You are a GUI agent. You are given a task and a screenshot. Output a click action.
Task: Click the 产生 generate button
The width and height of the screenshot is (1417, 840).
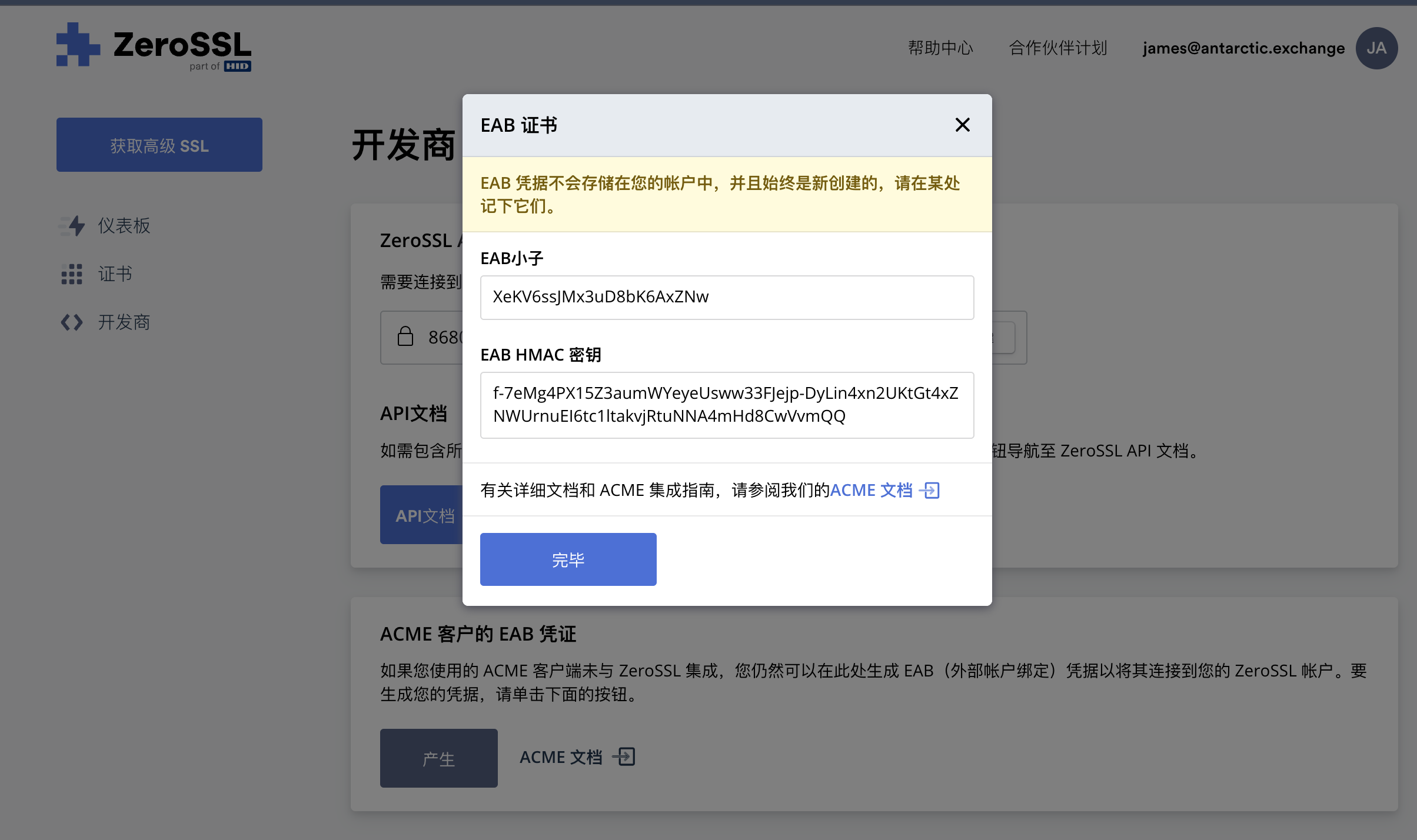pyautogui.click(x=439, y=758)
